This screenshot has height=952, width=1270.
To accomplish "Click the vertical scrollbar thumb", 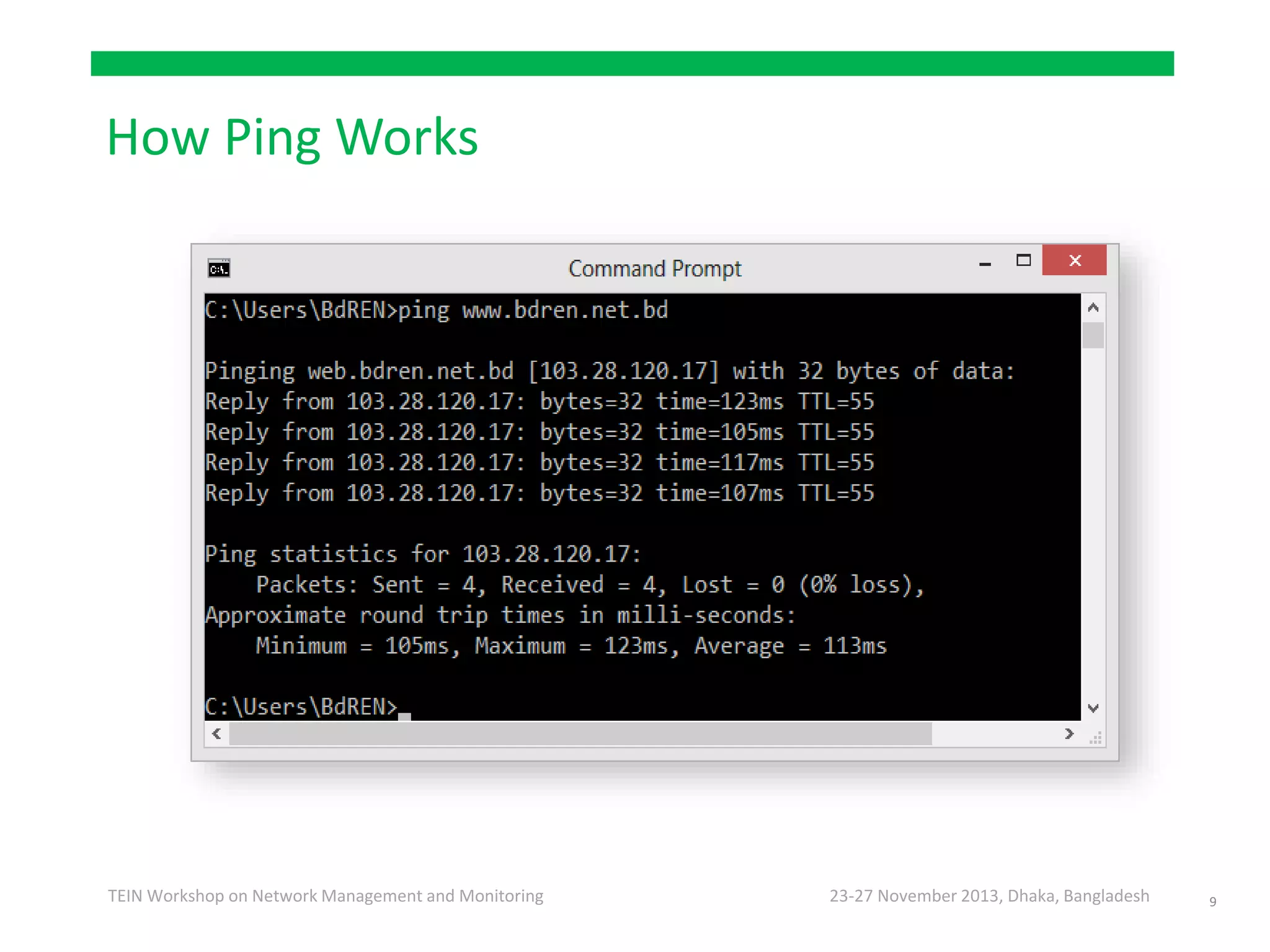I will point(1093,335).
